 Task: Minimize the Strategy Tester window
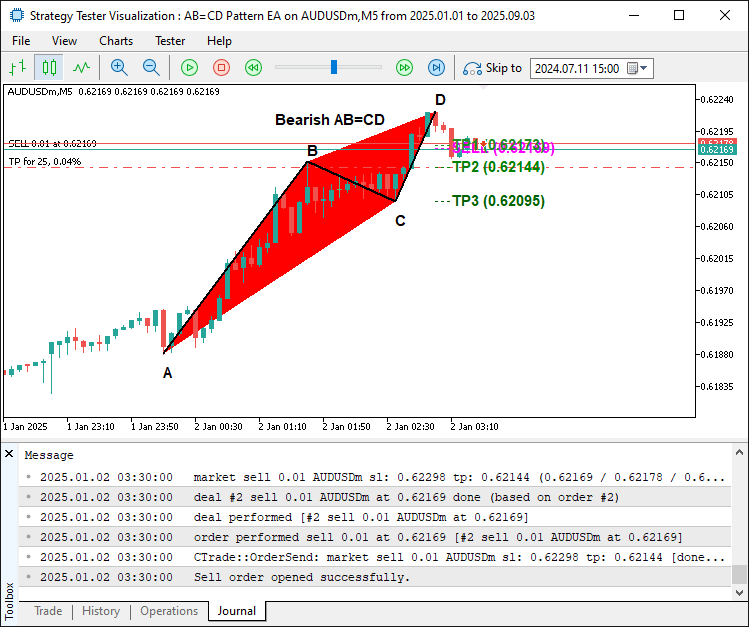(634, 15)
